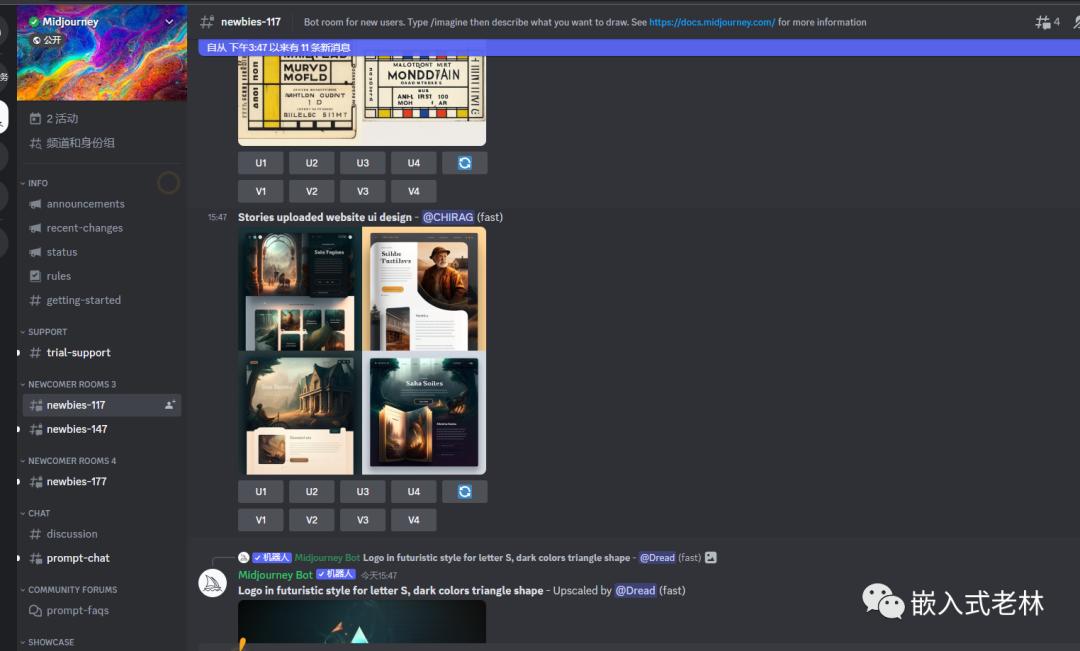
Task: Click V3 under the MONDDTAIN ticket image
Action: coord(362,192)
